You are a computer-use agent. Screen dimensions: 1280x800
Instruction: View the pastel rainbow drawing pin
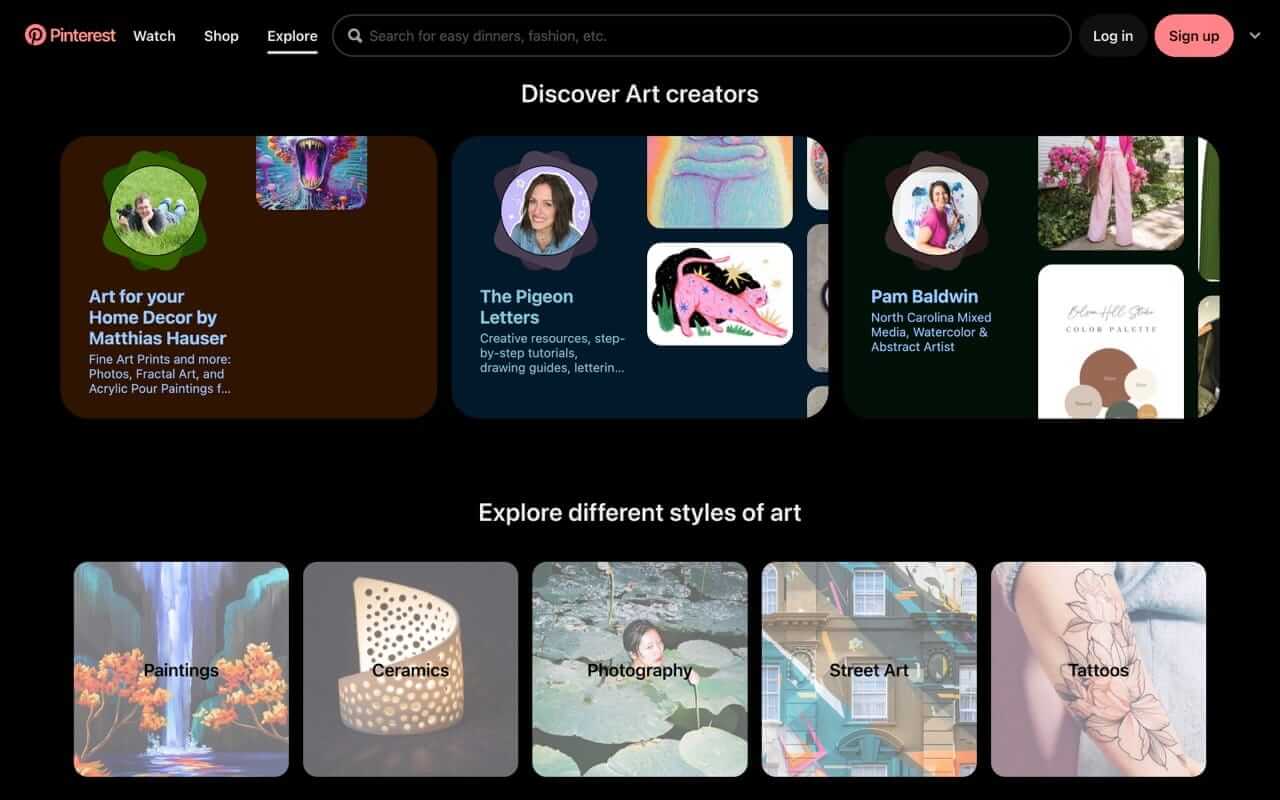720,182
